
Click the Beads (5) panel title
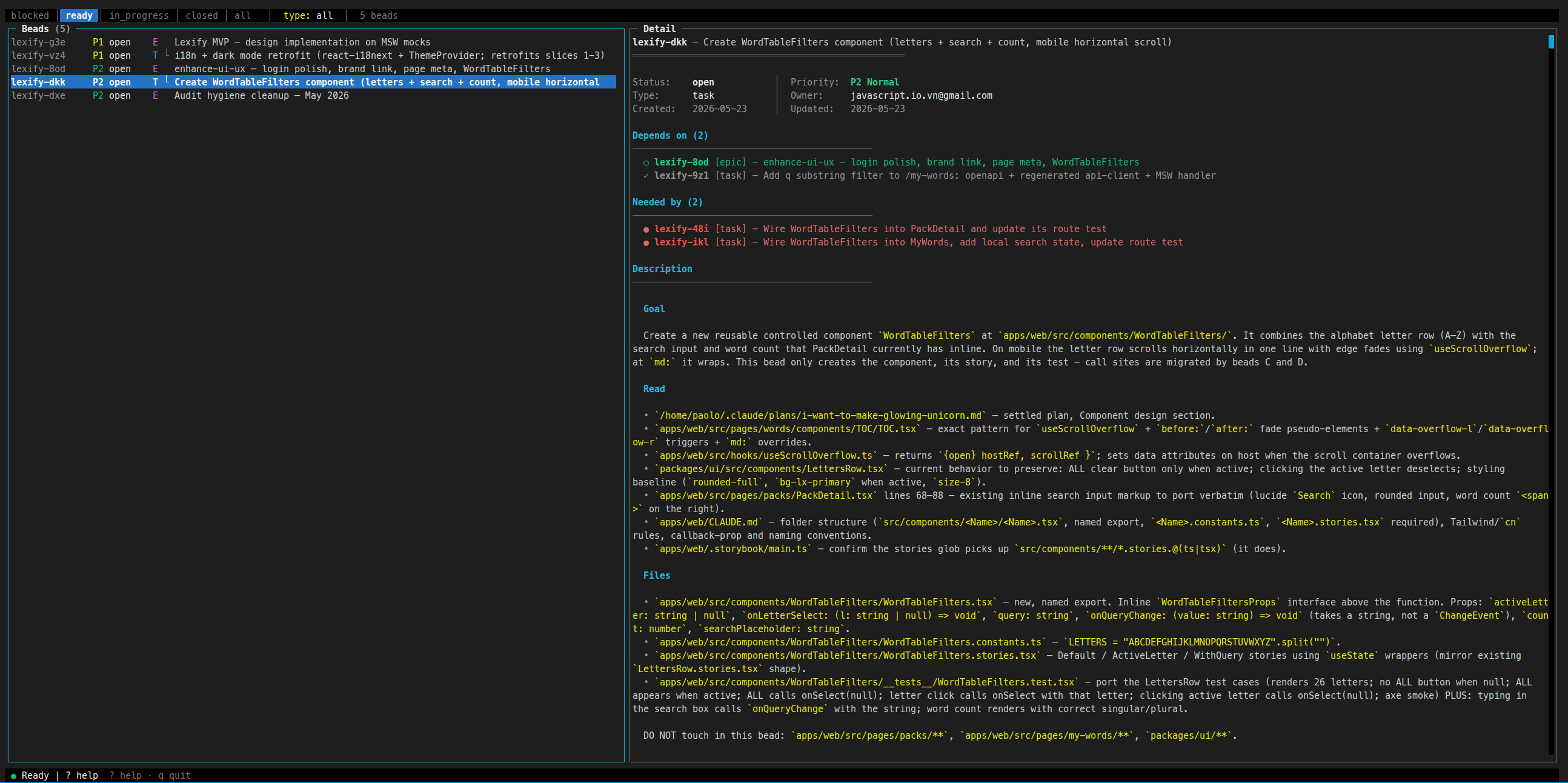(x=45, y=28)
